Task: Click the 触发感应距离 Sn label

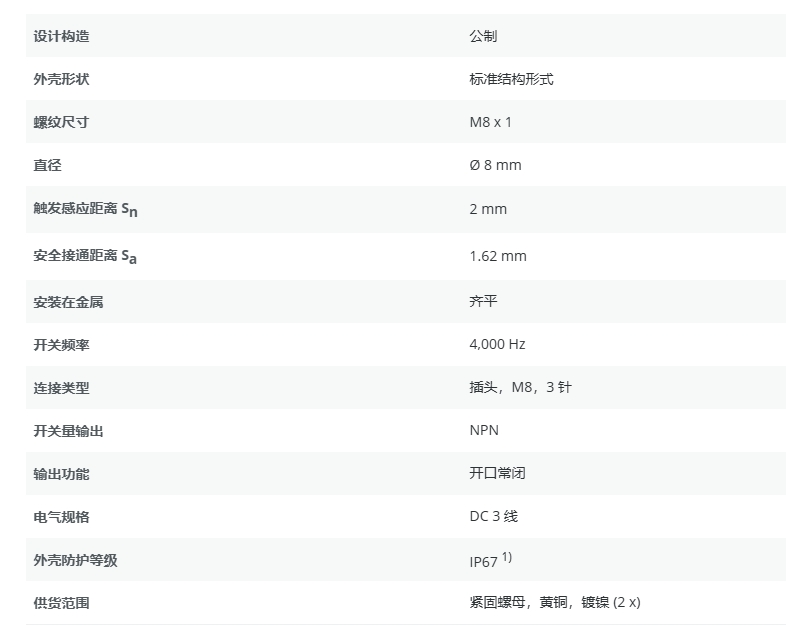Action: [x=85, y=209]
